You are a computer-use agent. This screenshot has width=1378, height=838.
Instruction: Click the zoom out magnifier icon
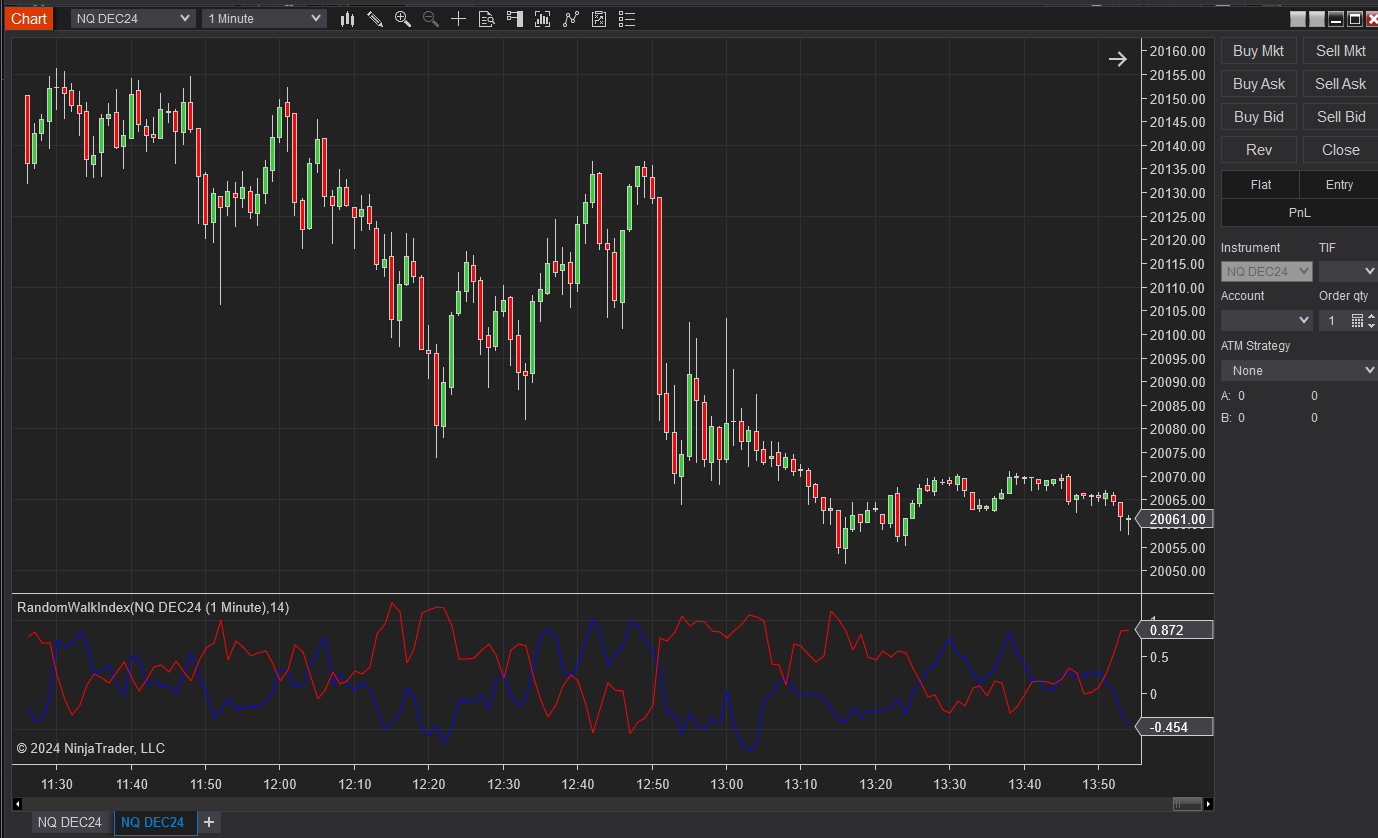point(430,19)
